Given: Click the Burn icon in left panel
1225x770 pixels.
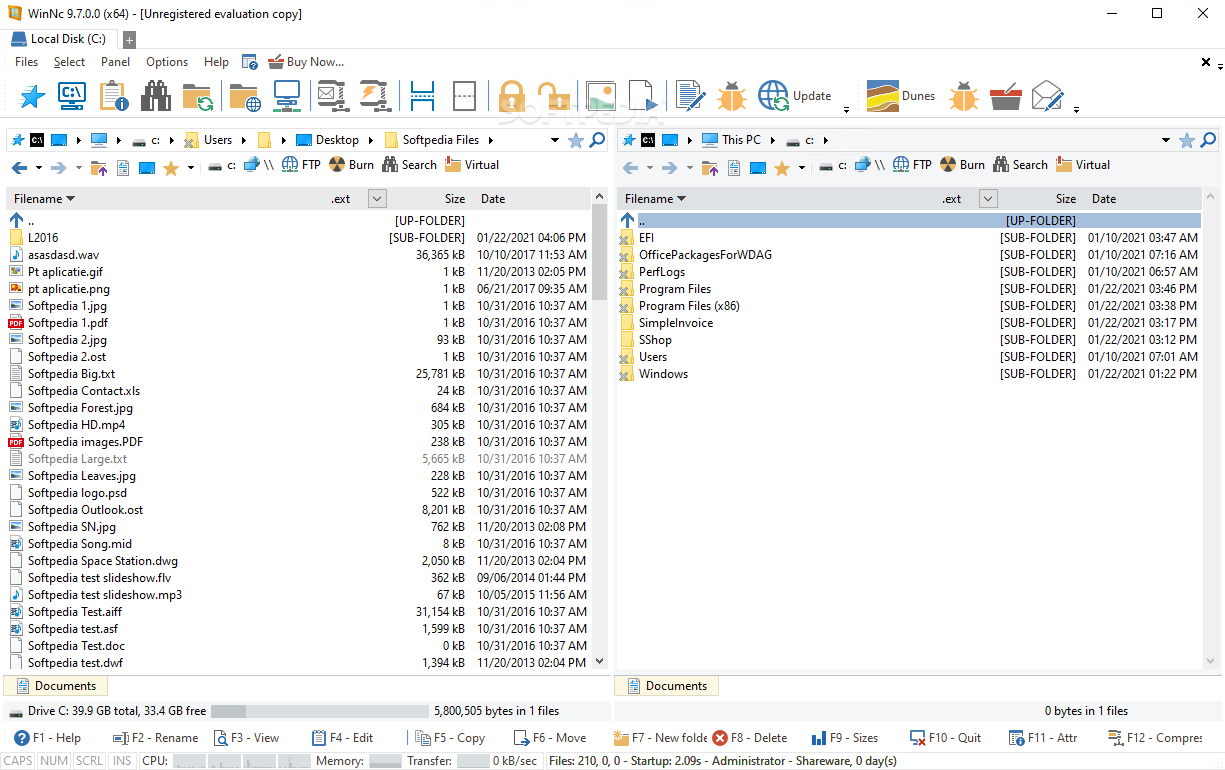Looking at the screenshot, I should coord(351,165).
